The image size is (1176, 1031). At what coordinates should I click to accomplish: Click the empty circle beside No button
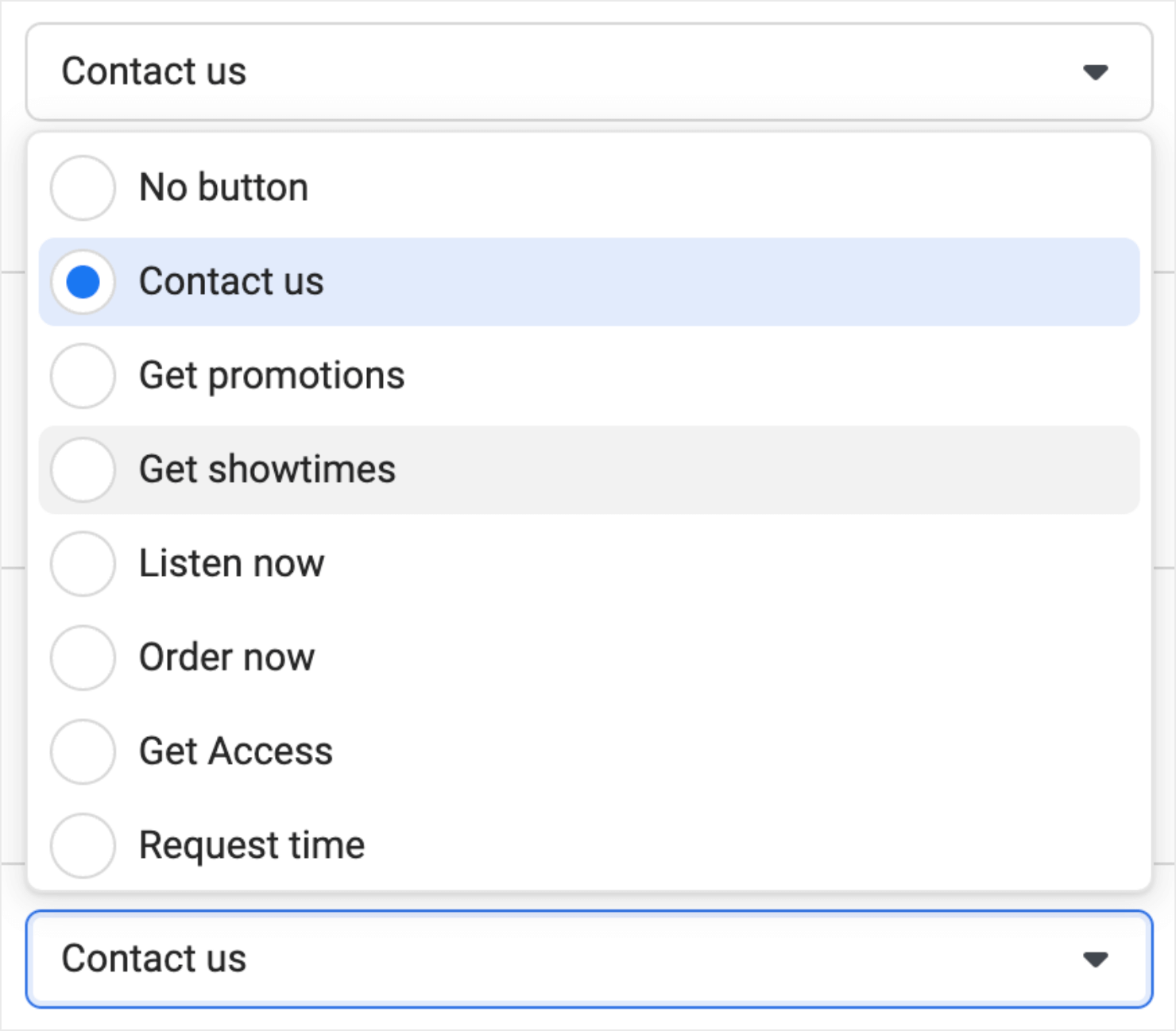click(x=83, y=187)
